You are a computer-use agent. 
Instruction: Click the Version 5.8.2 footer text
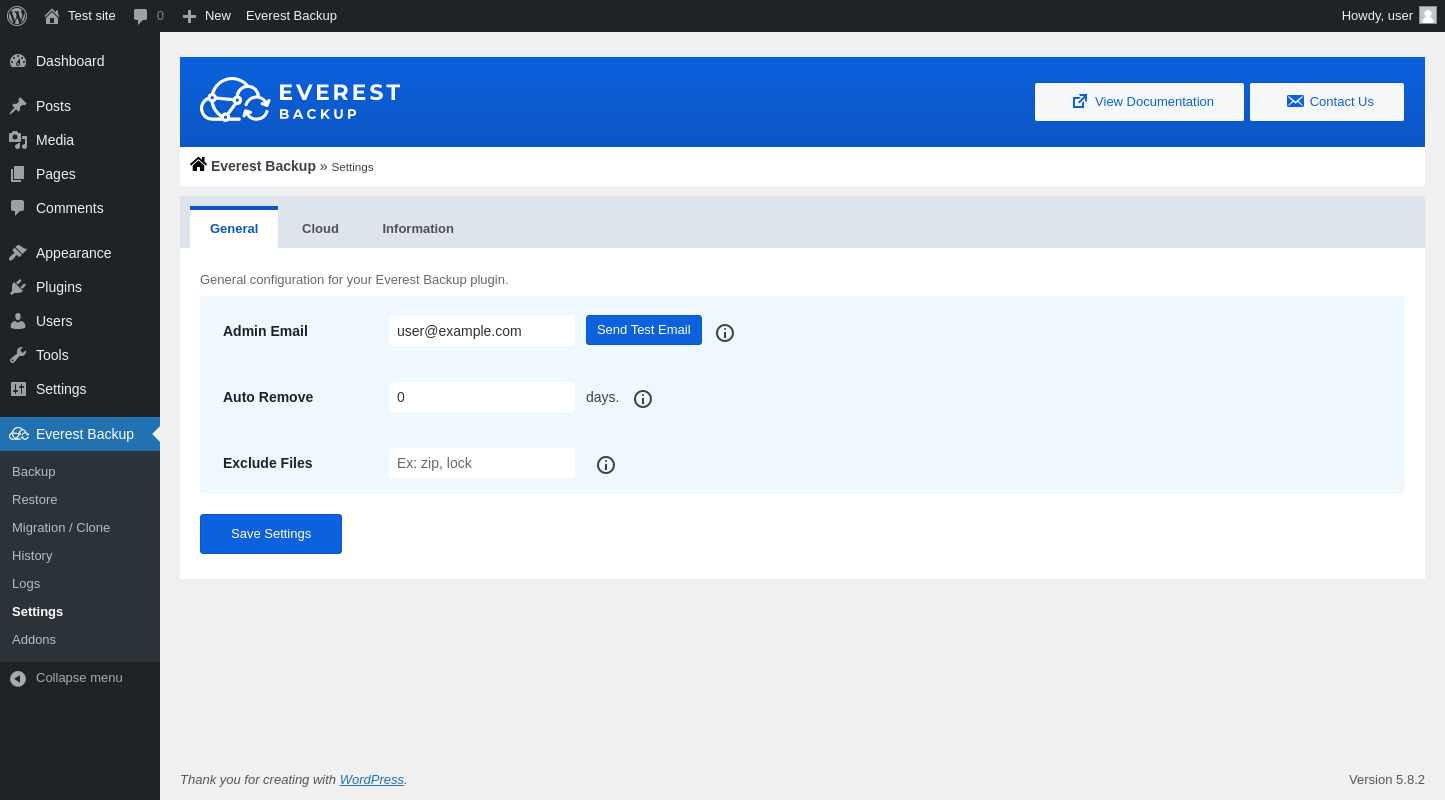tap(1387, 779)
